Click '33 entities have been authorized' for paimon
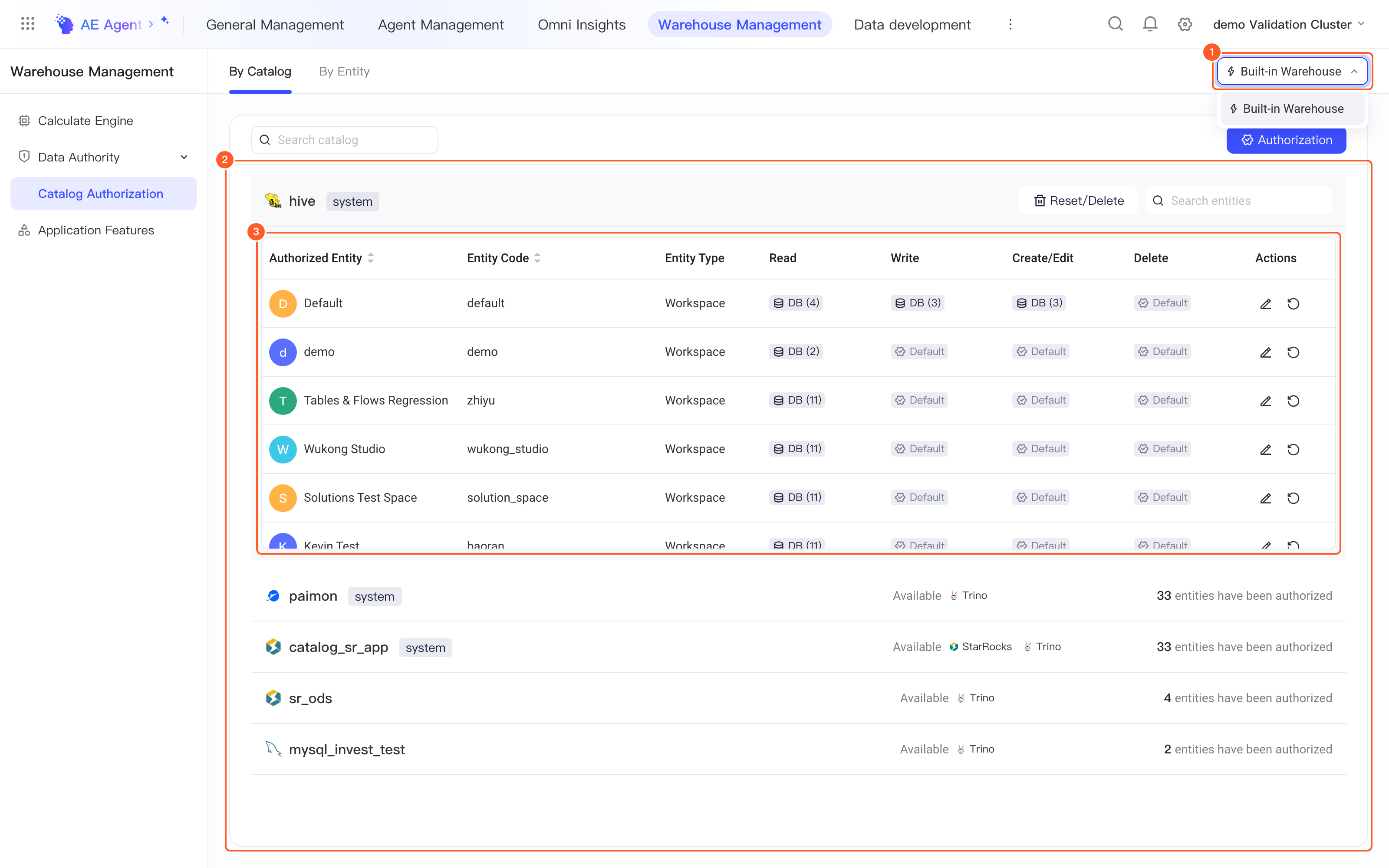Viewport: 1389px width, 868px height. coord(1244,595)
